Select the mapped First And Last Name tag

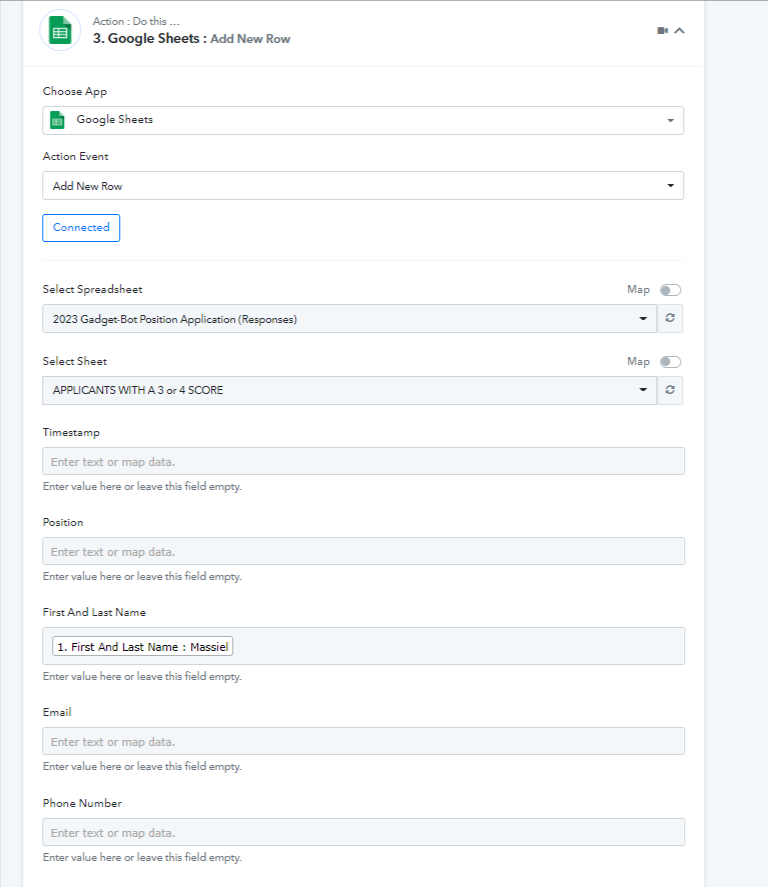[x=143, y=647]
